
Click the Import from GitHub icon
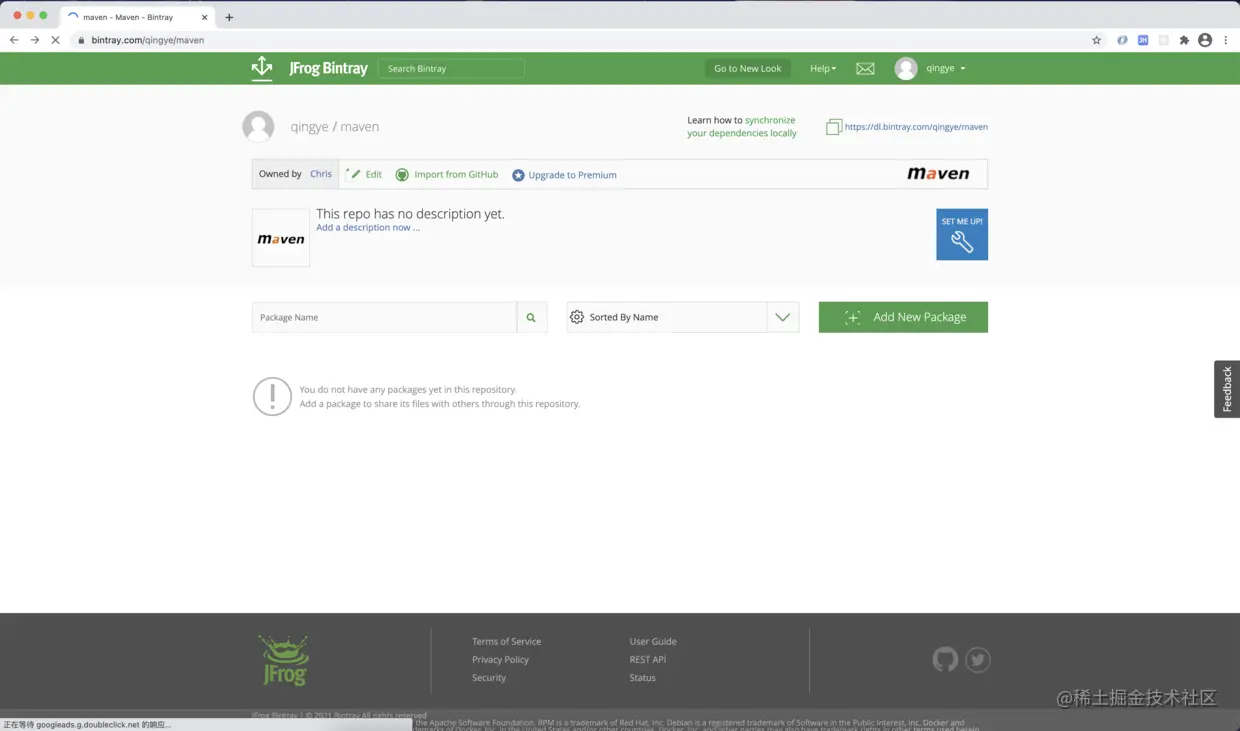click(x=402, y=174)
